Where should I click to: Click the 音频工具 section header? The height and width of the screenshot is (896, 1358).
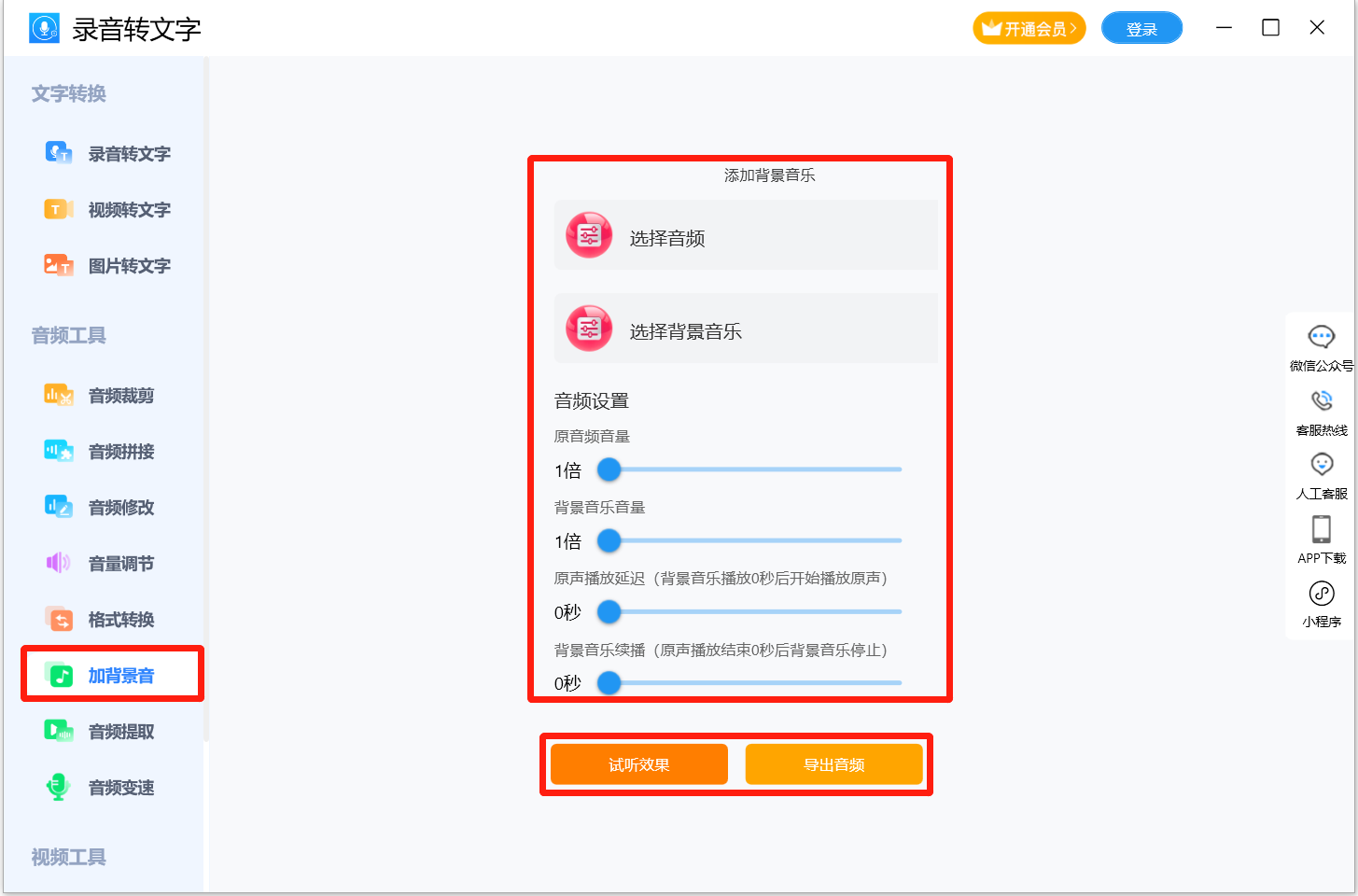[x=69, y=335]
